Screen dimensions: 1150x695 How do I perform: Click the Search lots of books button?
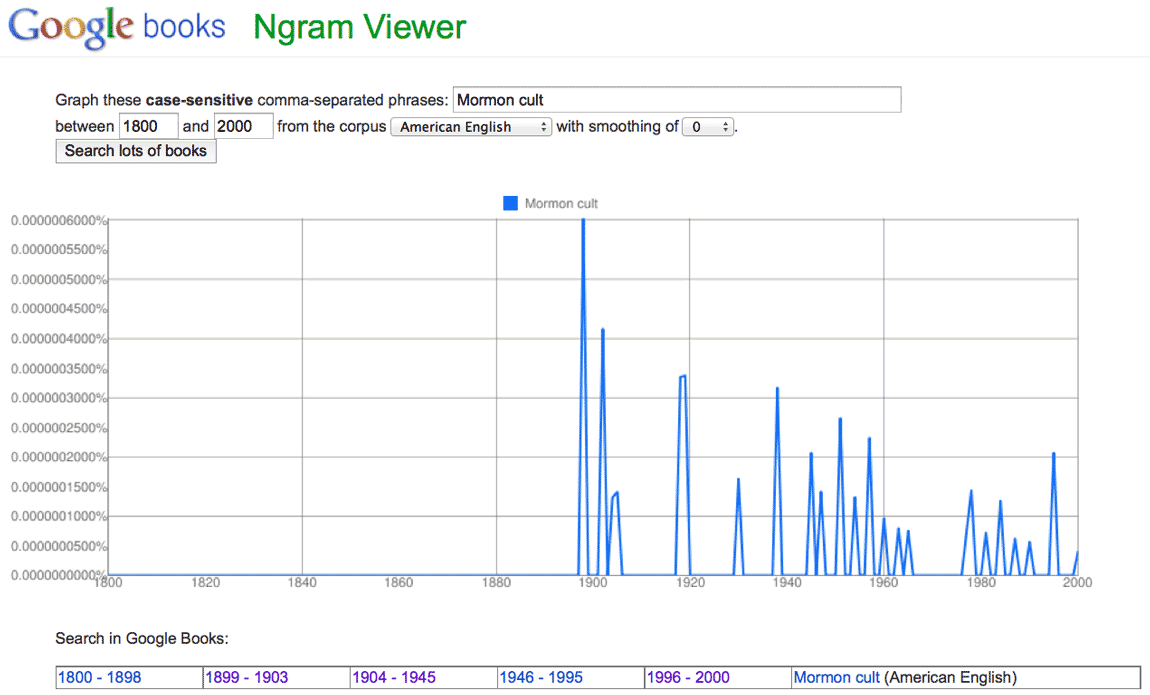[136, 151]
